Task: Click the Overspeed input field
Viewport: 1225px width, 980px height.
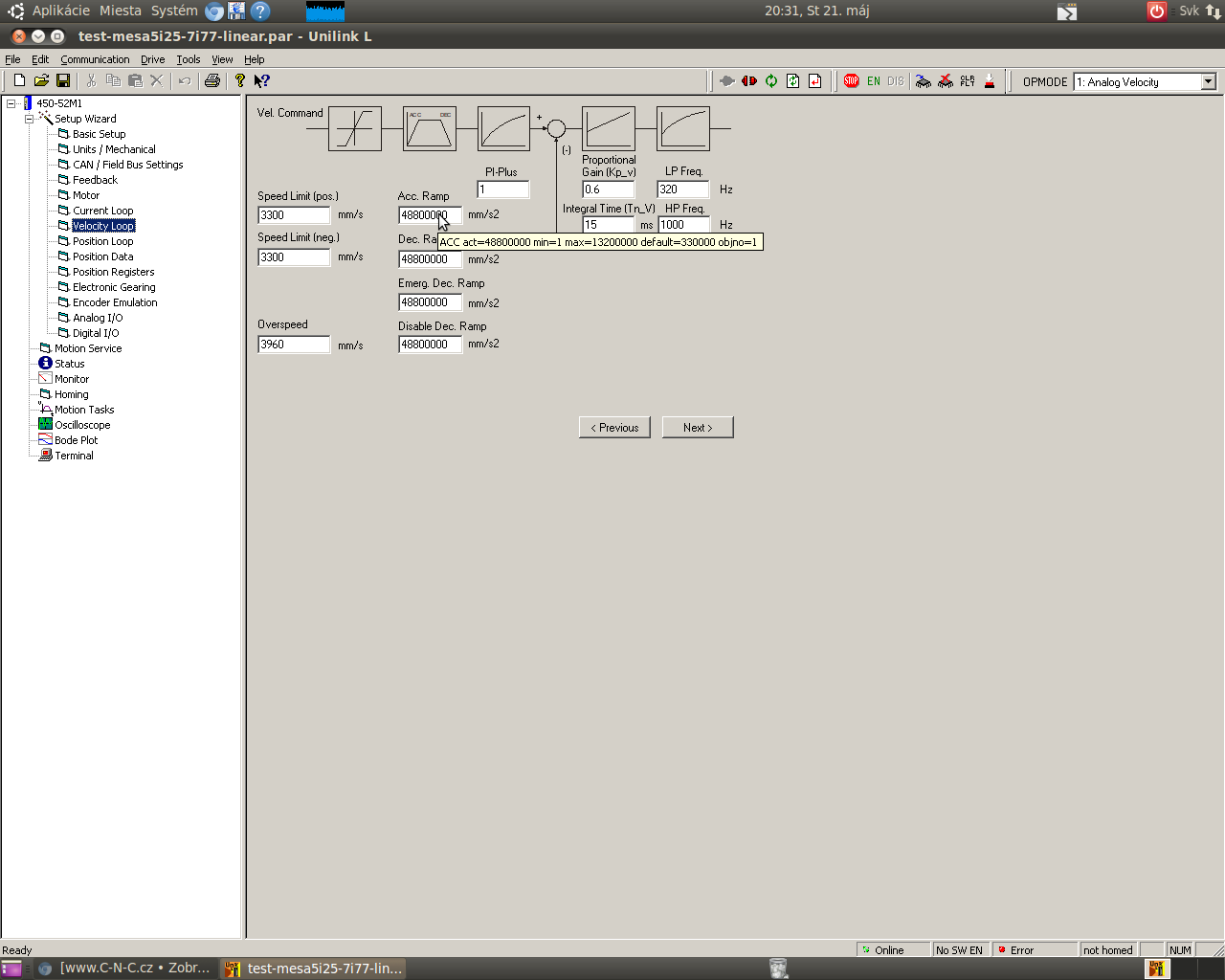Action: click(x=294, y=345)
